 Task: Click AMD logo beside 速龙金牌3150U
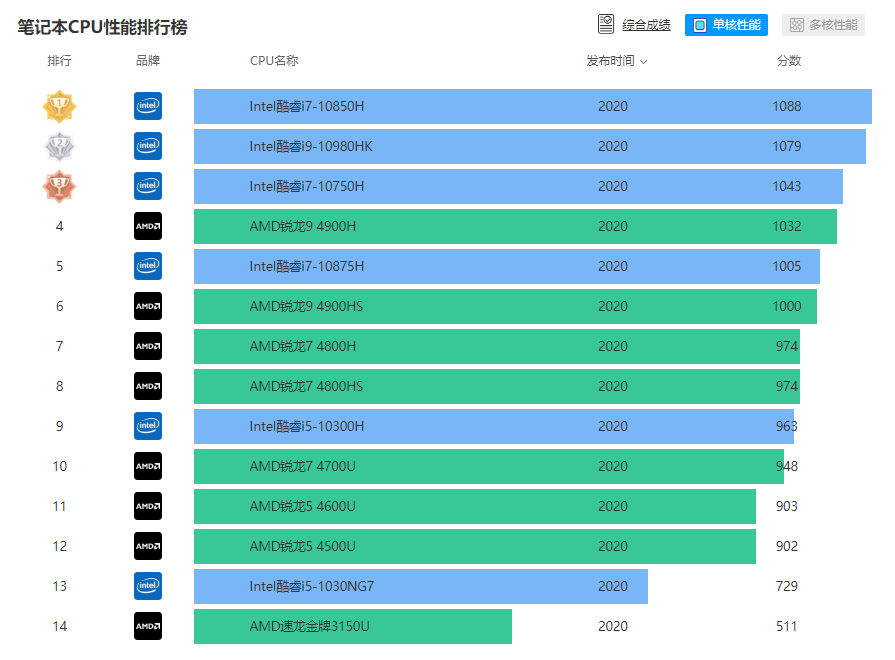pyautogui.click(x=148, y=626)
